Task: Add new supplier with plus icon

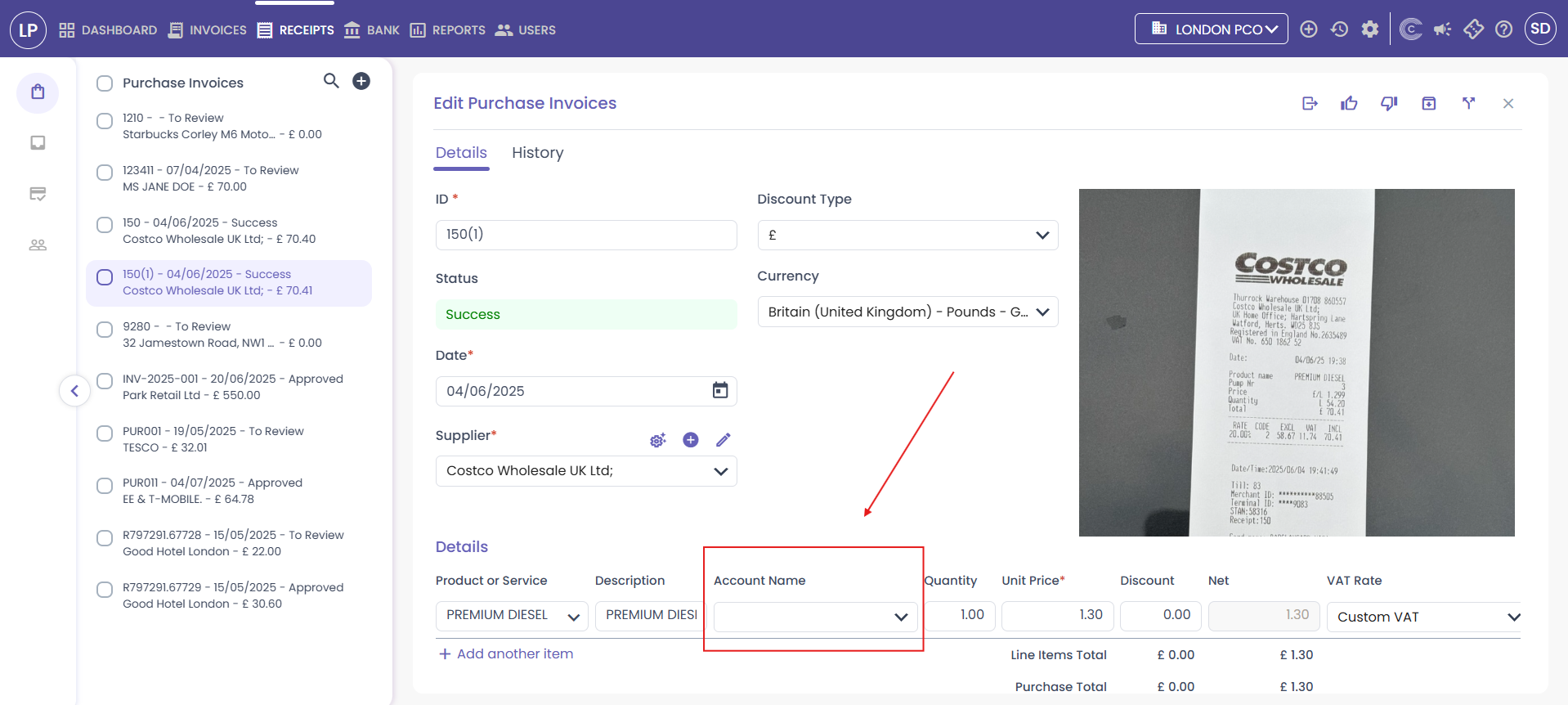Action: tap(691, 440)
